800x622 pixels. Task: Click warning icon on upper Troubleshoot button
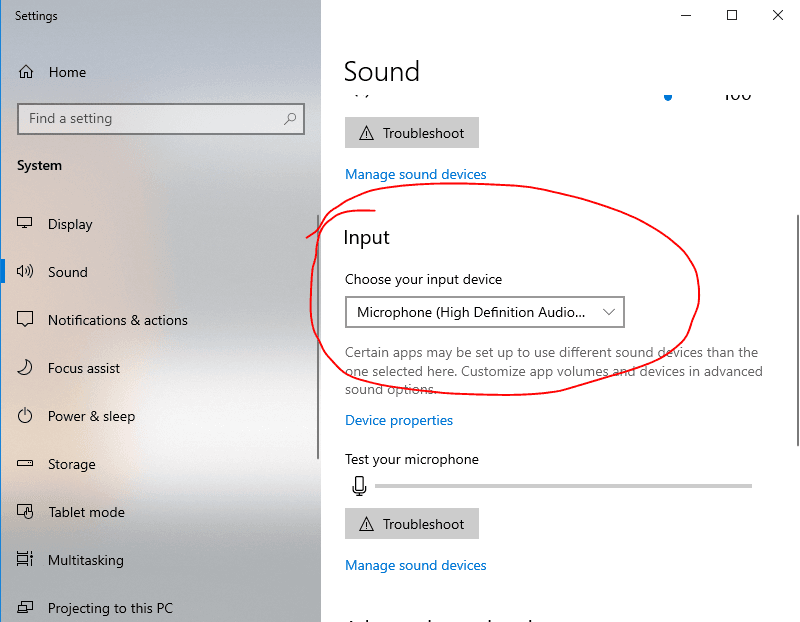[366, 133]
